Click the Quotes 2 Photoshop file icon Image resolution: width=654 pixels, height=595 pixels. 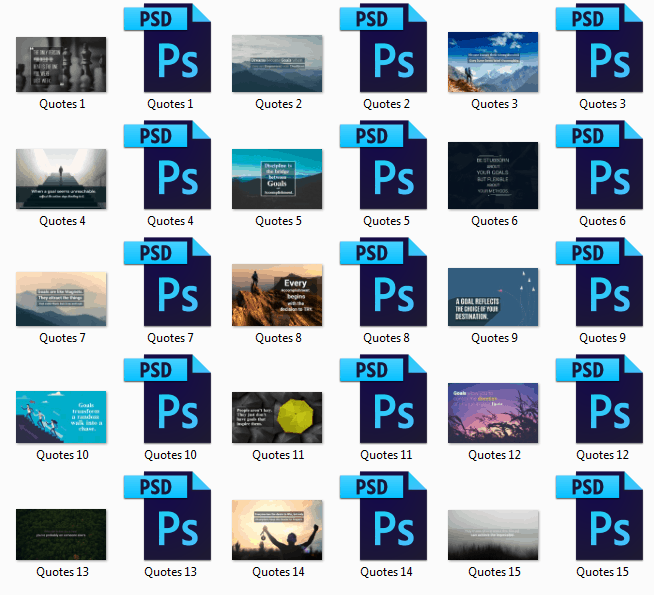tap(386, 49)
